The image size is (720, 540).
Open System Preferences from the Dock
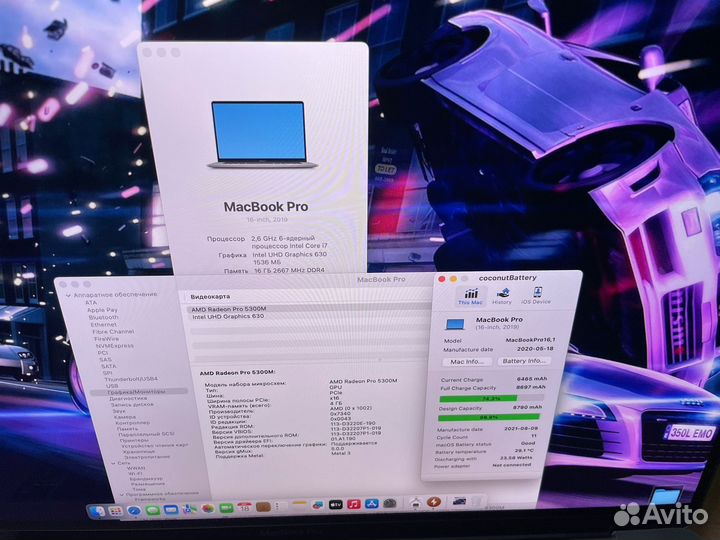coord(390,503)
